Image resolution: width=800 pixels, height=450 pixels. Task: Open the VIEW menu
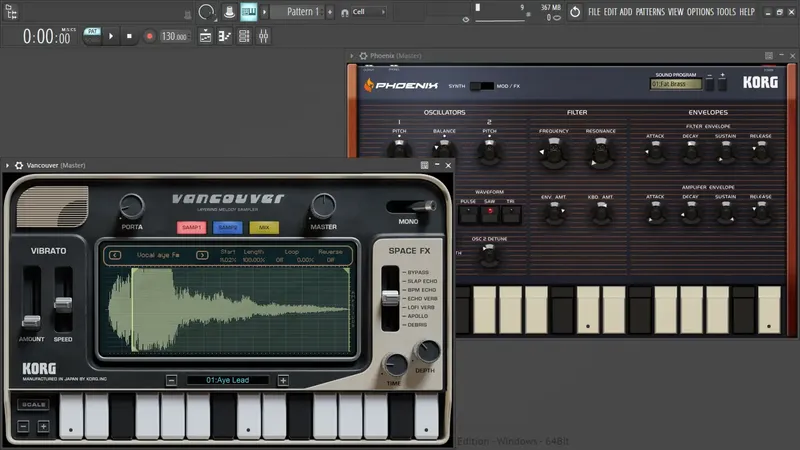676,12
